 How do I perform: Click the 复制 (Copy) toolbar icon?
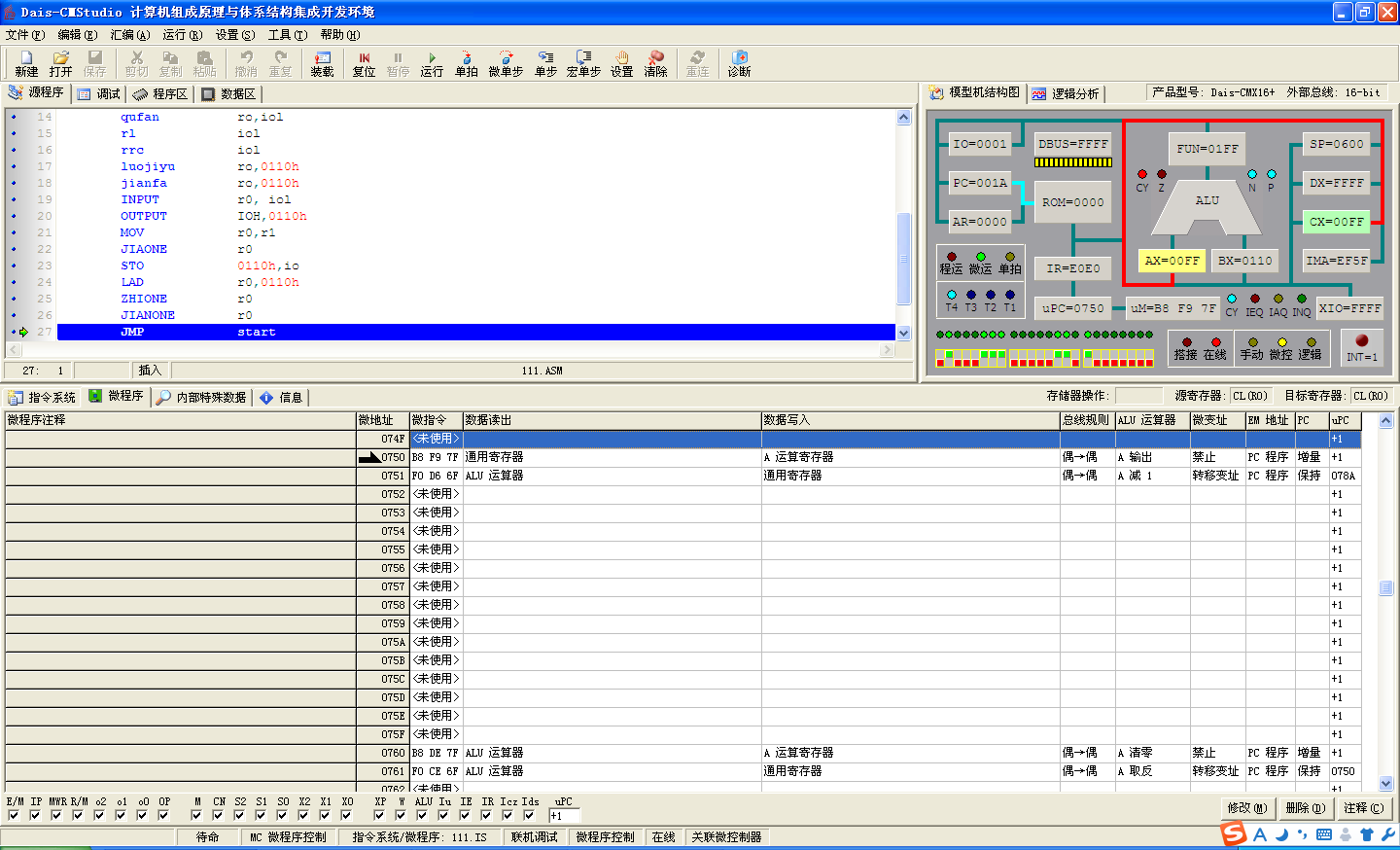(x=170, y=64)
